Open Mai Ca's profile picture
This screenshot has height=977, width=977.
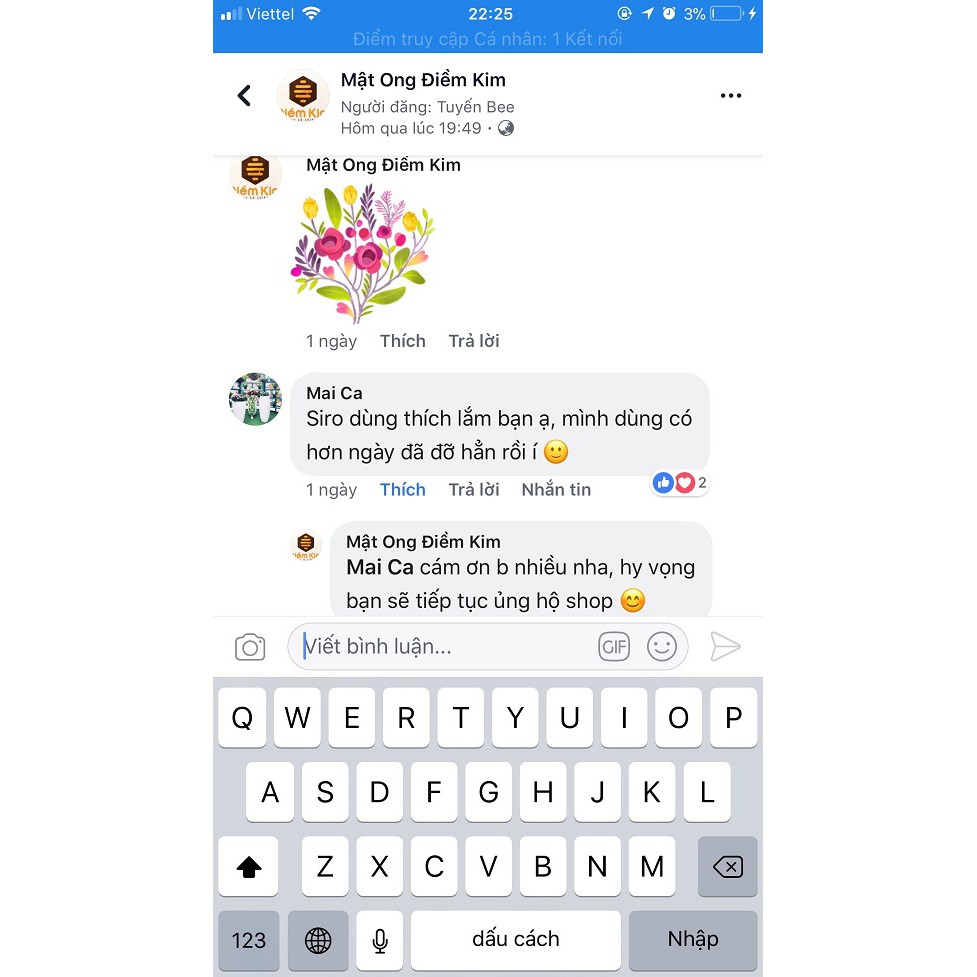click(x=255, y=399)
